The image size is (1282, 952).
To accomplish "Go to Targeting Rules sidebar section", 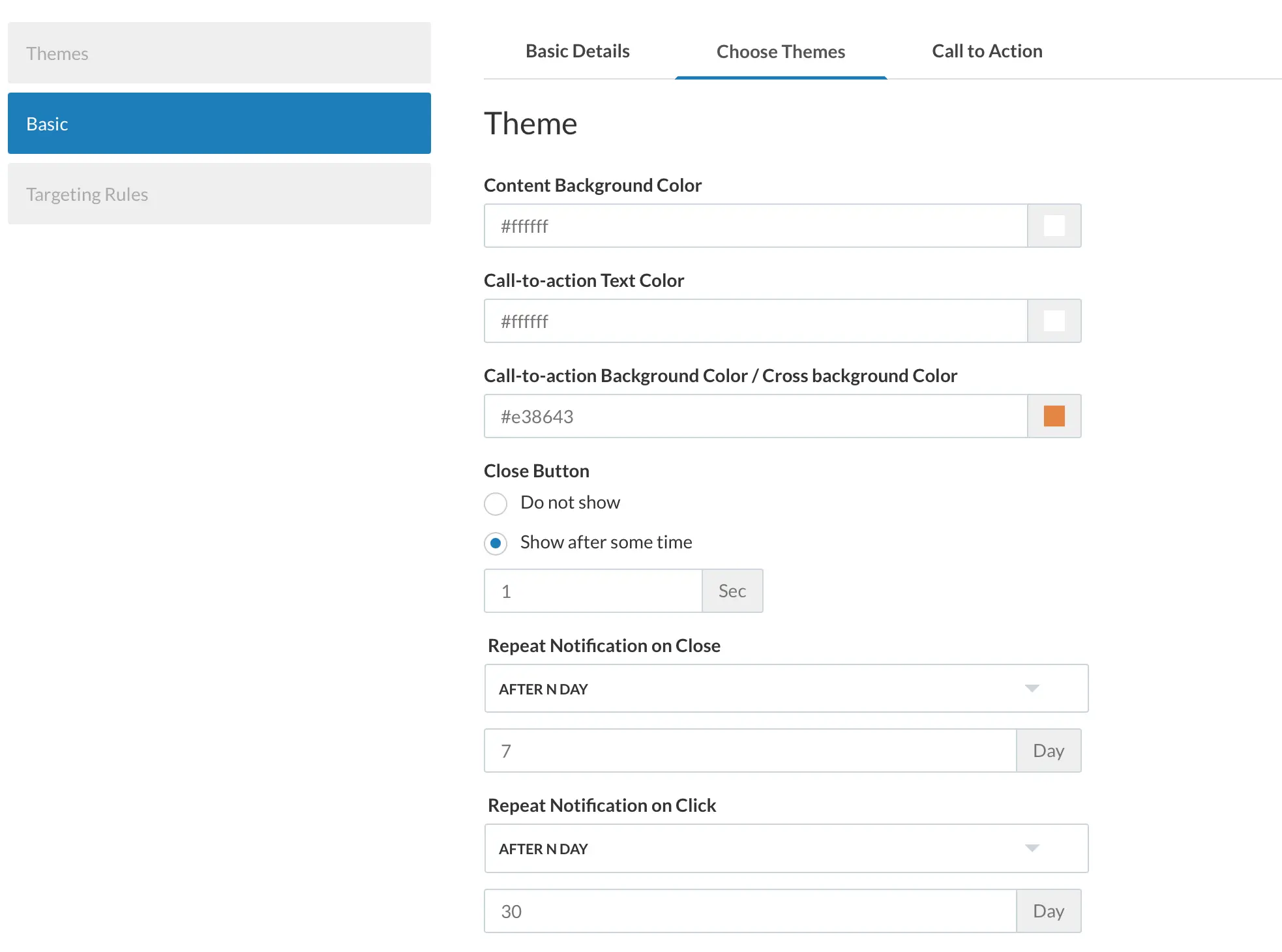I will pos(219,194).
